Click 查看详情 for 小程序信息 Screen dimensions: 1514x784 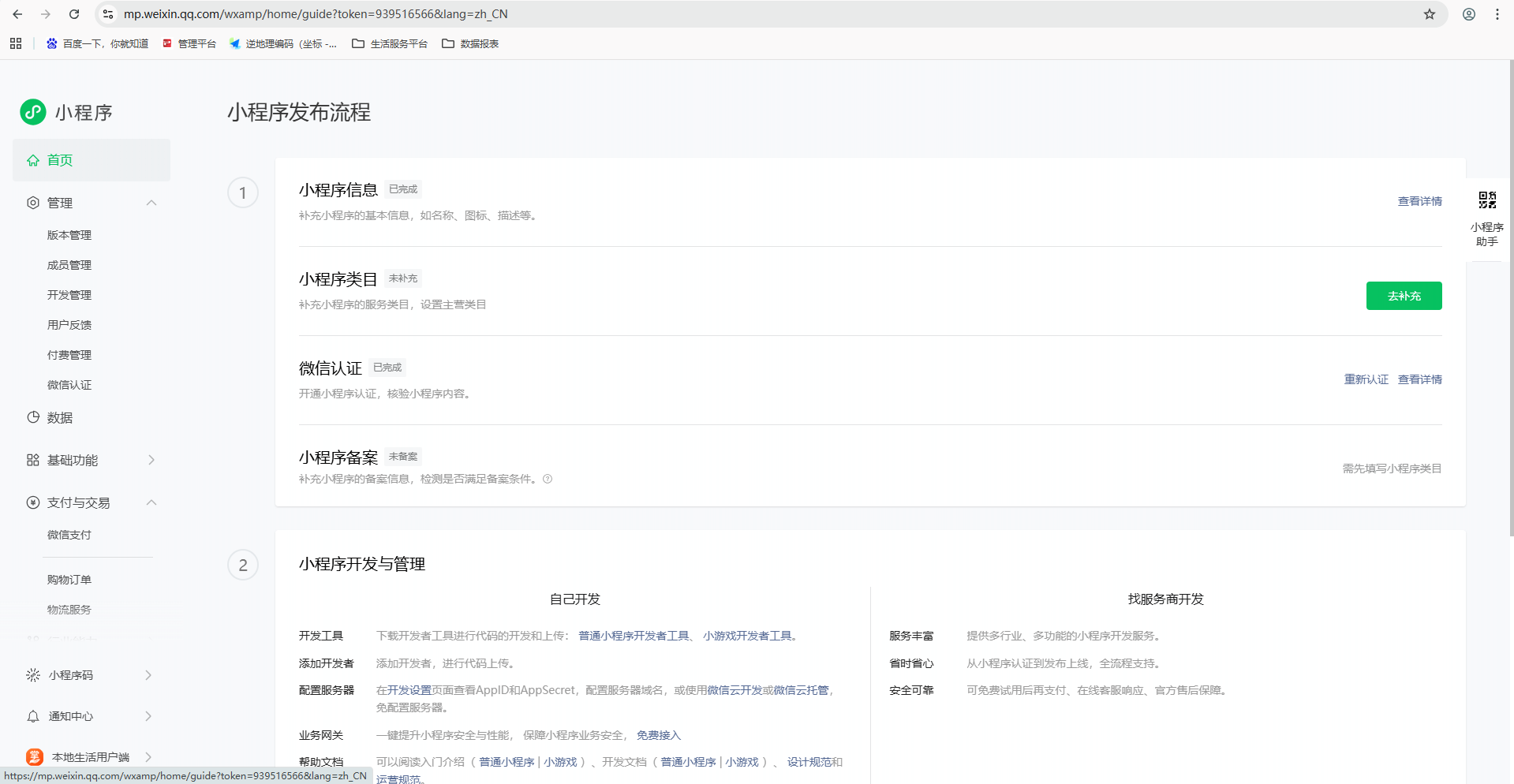point(1420,201)
